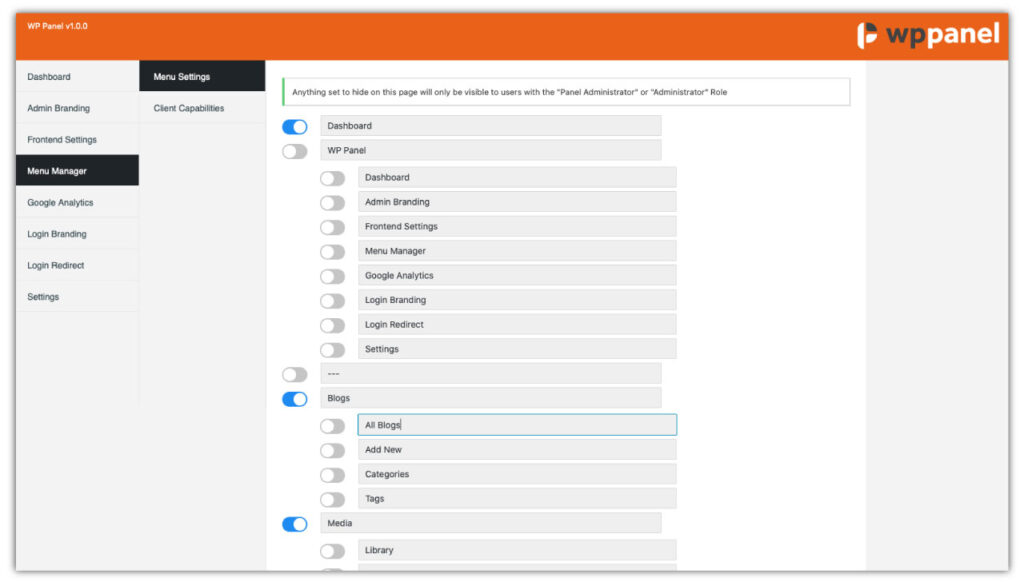Toggle the WP Panel Dashboard submenu switch
The height and width of the screenshot is (582, 1024).
[x=332, y=178]
